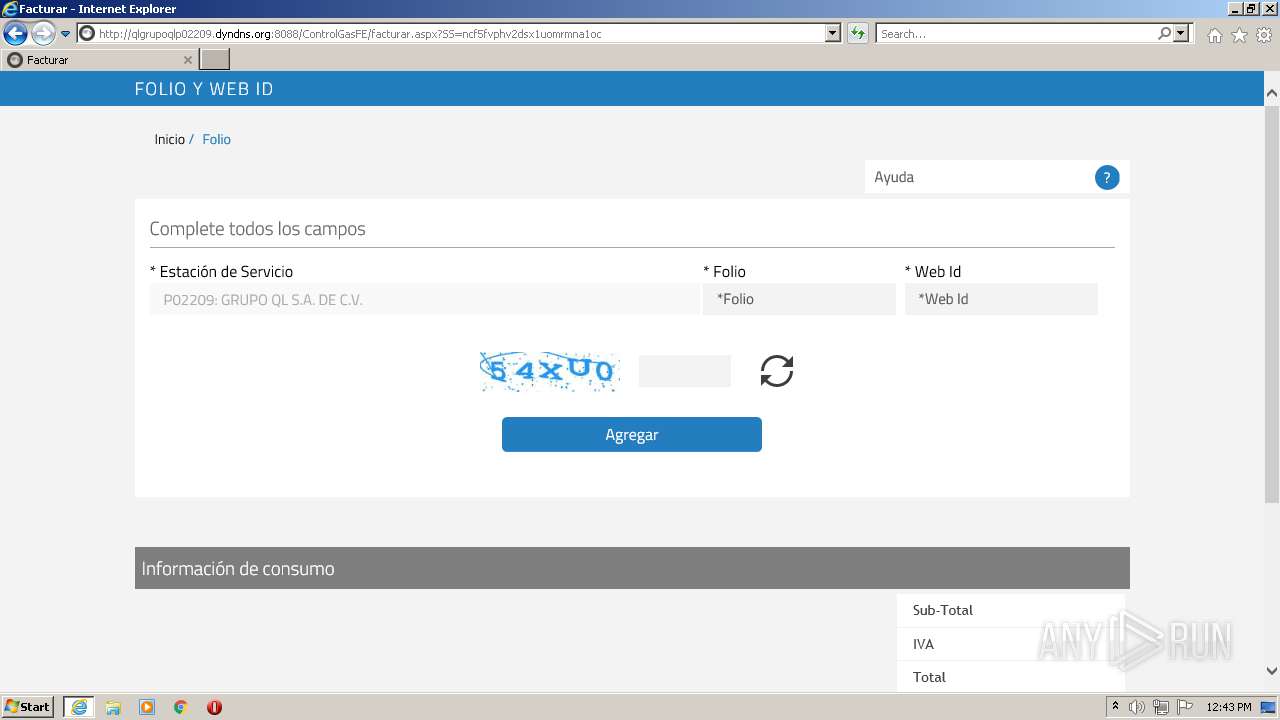Open the Chrome taskbar icon
Screen dimensions: 1280x720
pyautogui.click(x=181, y=707)
